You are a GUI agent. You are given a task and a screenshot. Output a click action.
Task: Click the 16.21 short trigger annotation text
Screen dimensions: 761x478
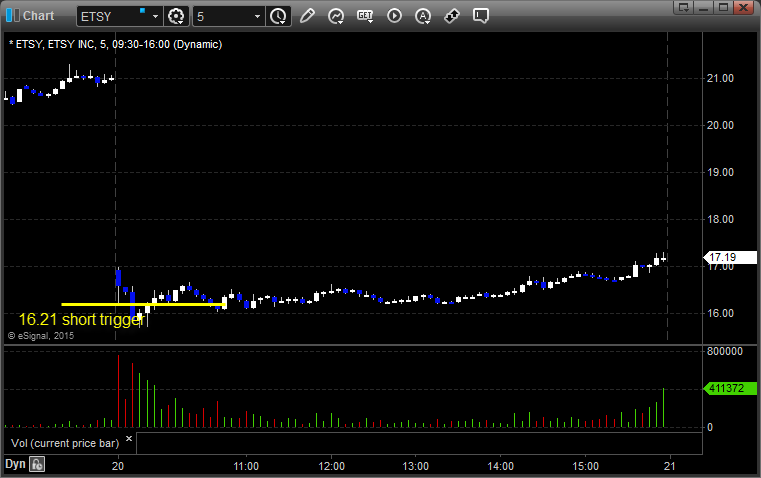coord(81,319)
